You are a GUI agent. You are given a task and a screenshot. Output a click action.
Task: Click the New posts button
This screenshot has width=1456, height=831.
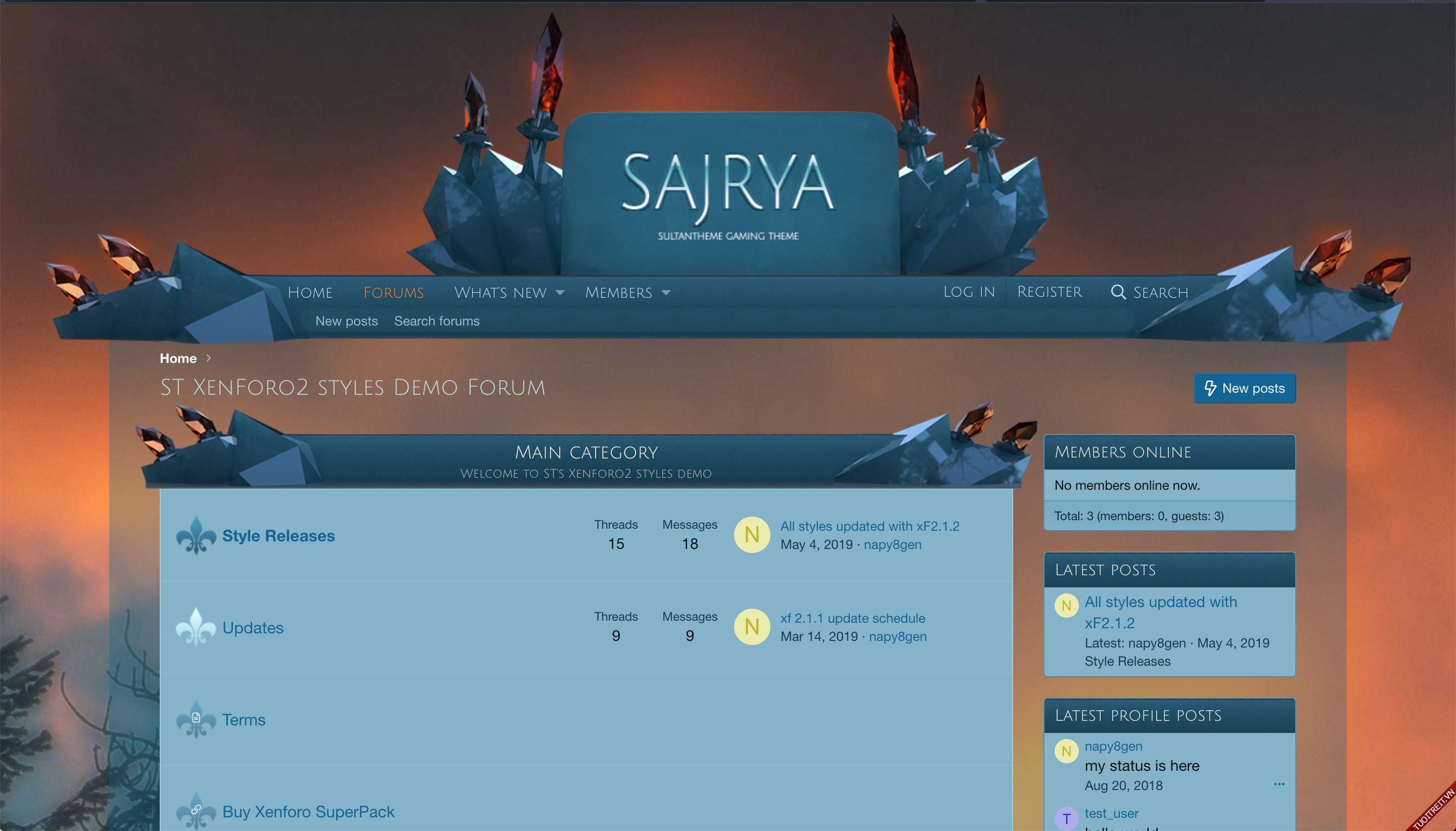click(1244, 388)
